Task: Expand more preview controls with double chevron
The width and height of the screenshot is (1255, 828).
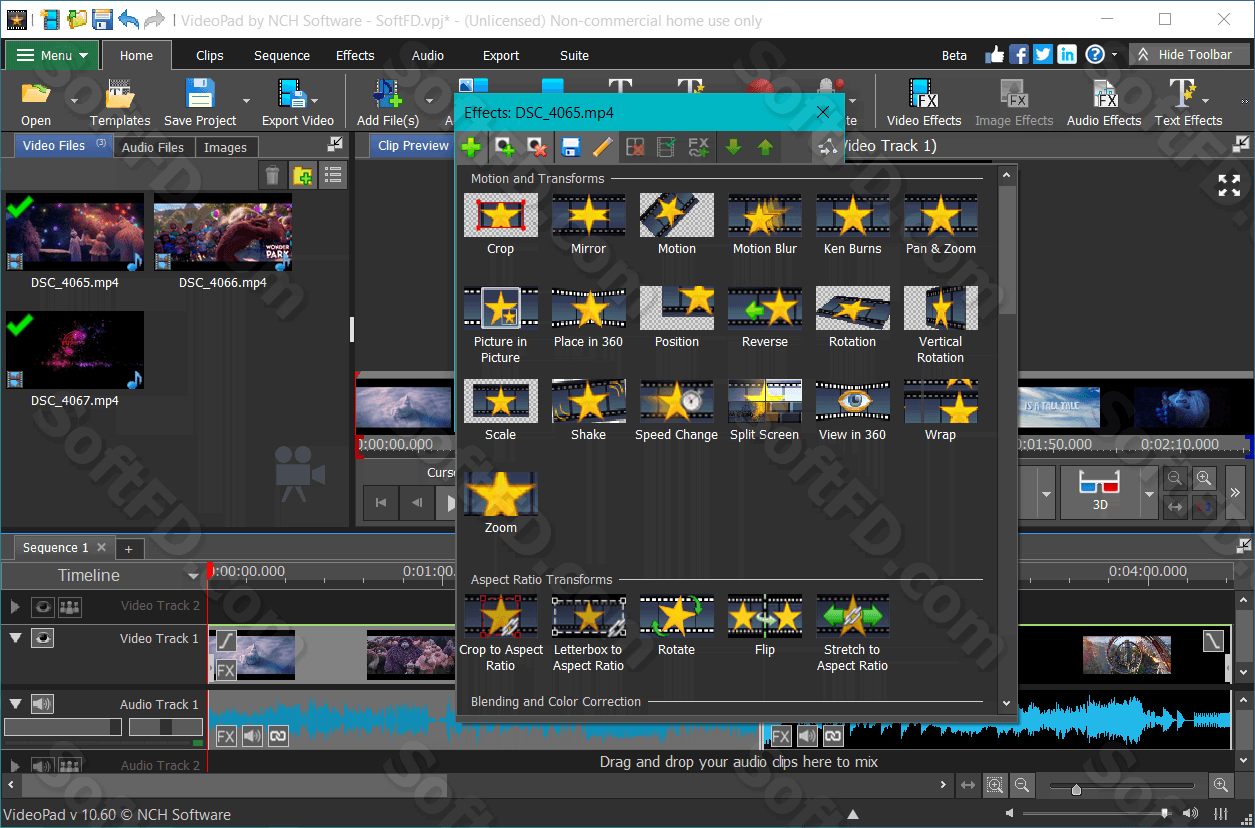Action: 1236,492
